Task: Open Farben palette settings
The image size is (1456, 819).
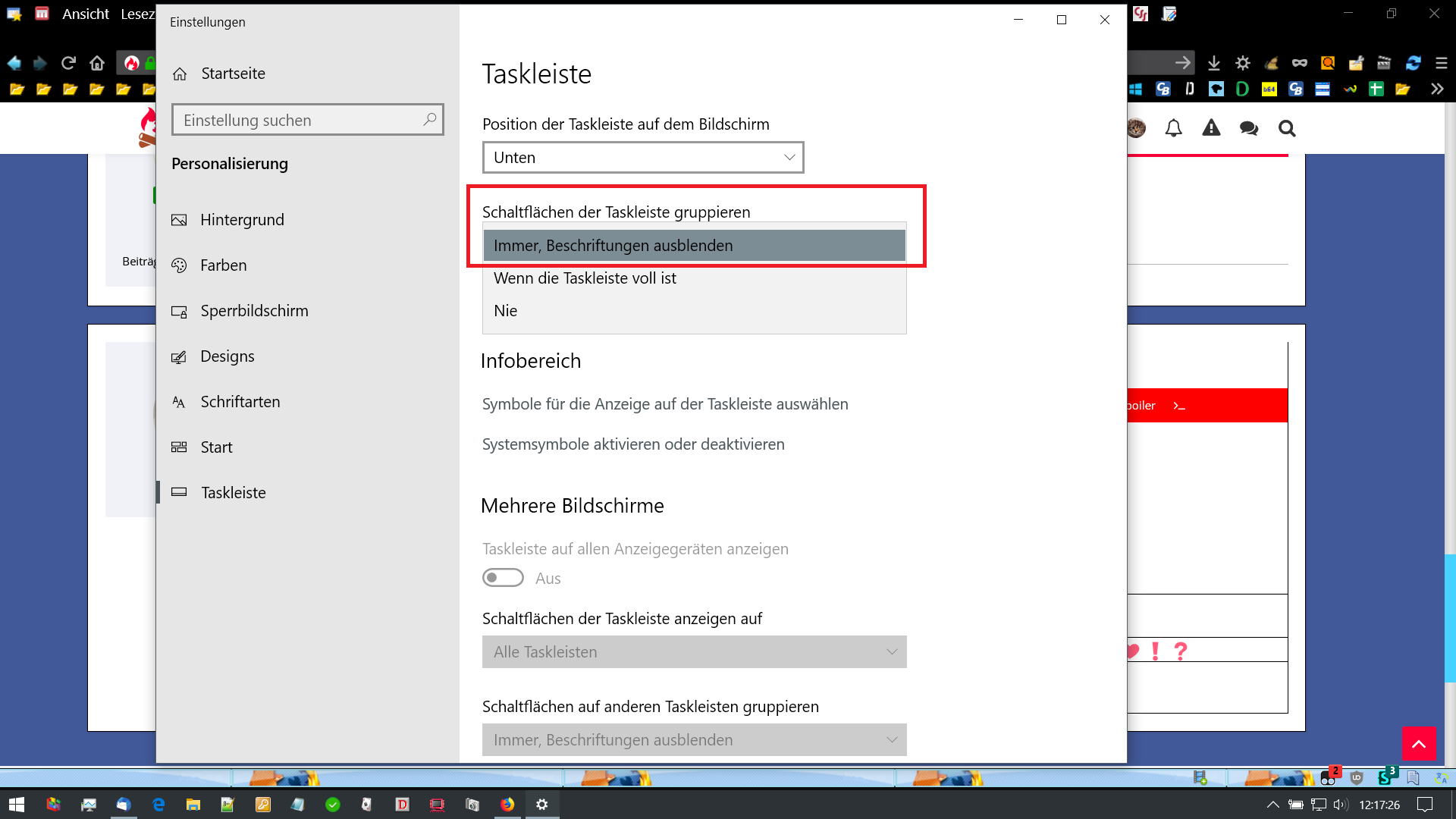Action: point(223,265)
